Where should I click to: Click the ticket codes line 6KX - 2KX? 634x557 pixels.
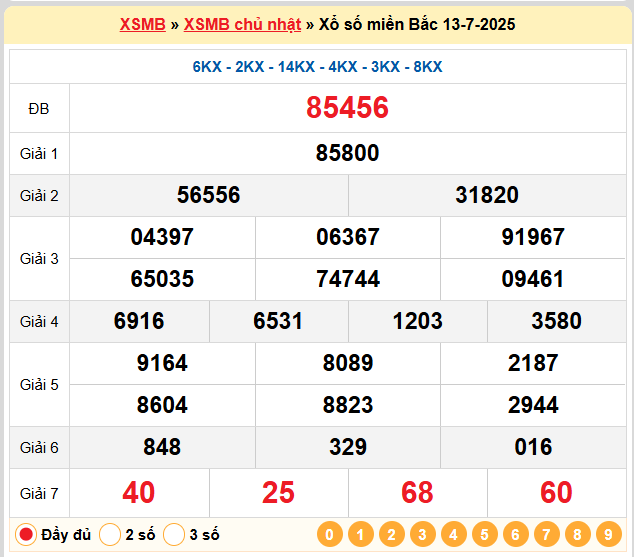pos(317,67)
